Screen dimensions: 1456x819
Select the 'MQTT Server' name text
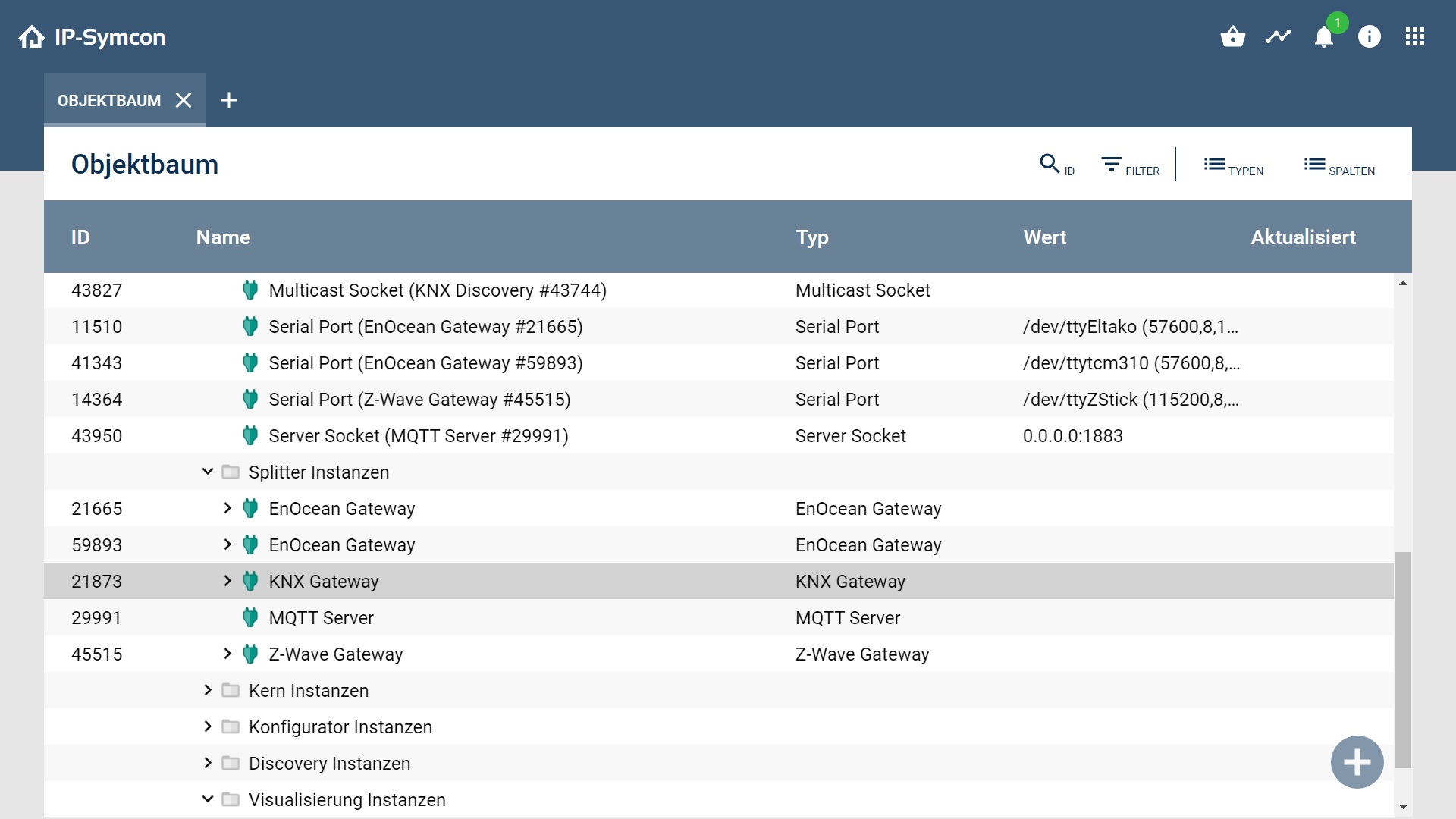pos(322,618)
